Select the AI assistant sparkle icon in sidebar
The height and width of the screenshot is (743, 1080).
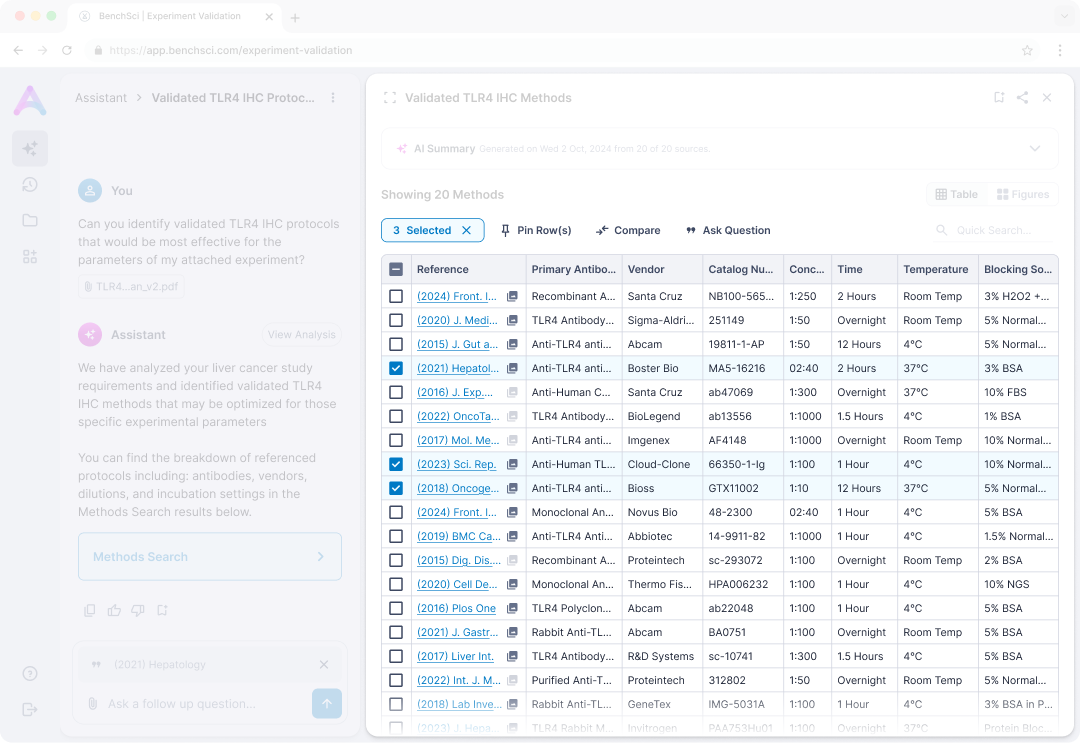[x=30, y=147]
